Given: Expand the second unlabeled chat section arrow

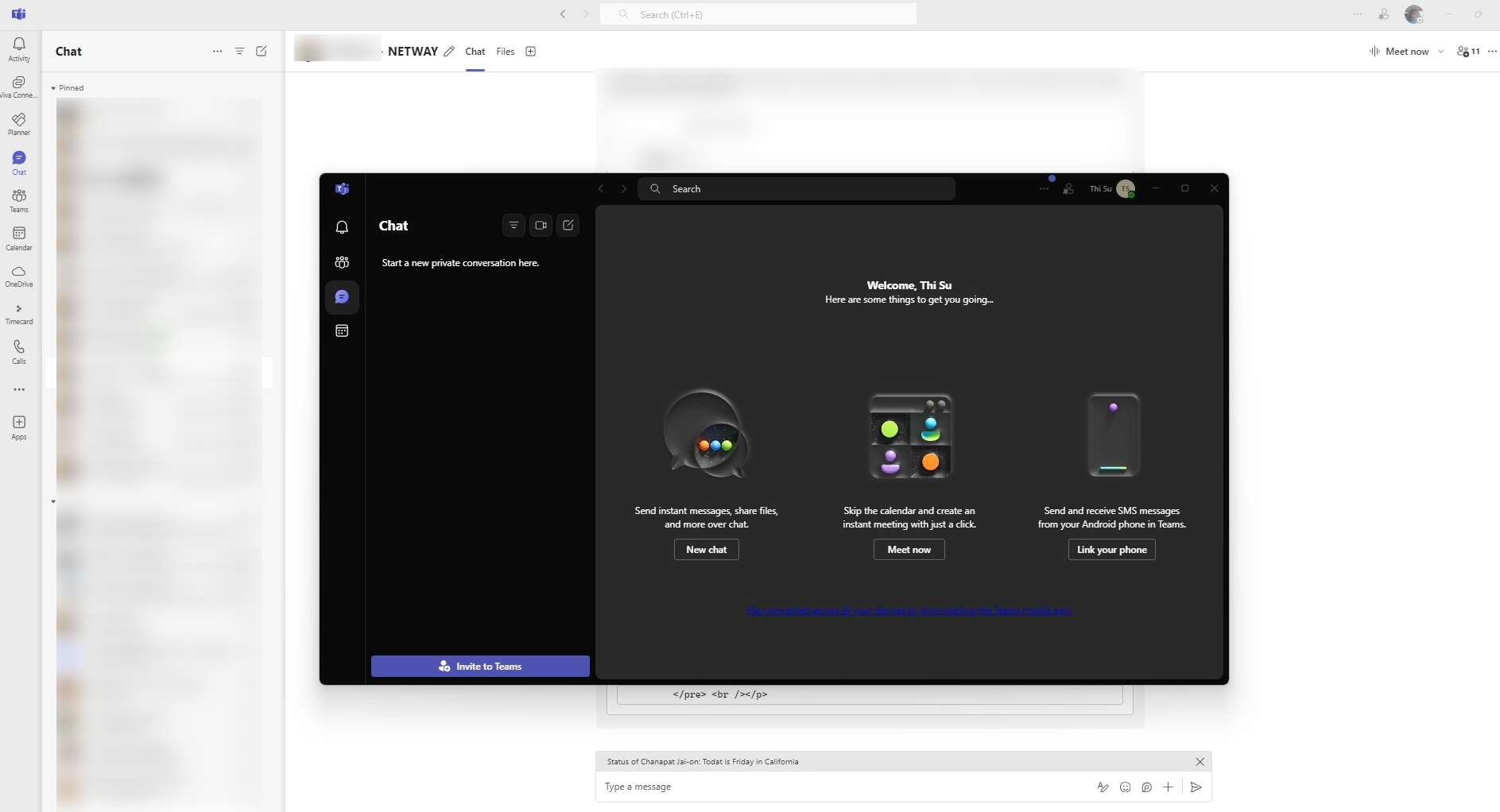Looking at the screenshot, I should (x=53, y=501).
